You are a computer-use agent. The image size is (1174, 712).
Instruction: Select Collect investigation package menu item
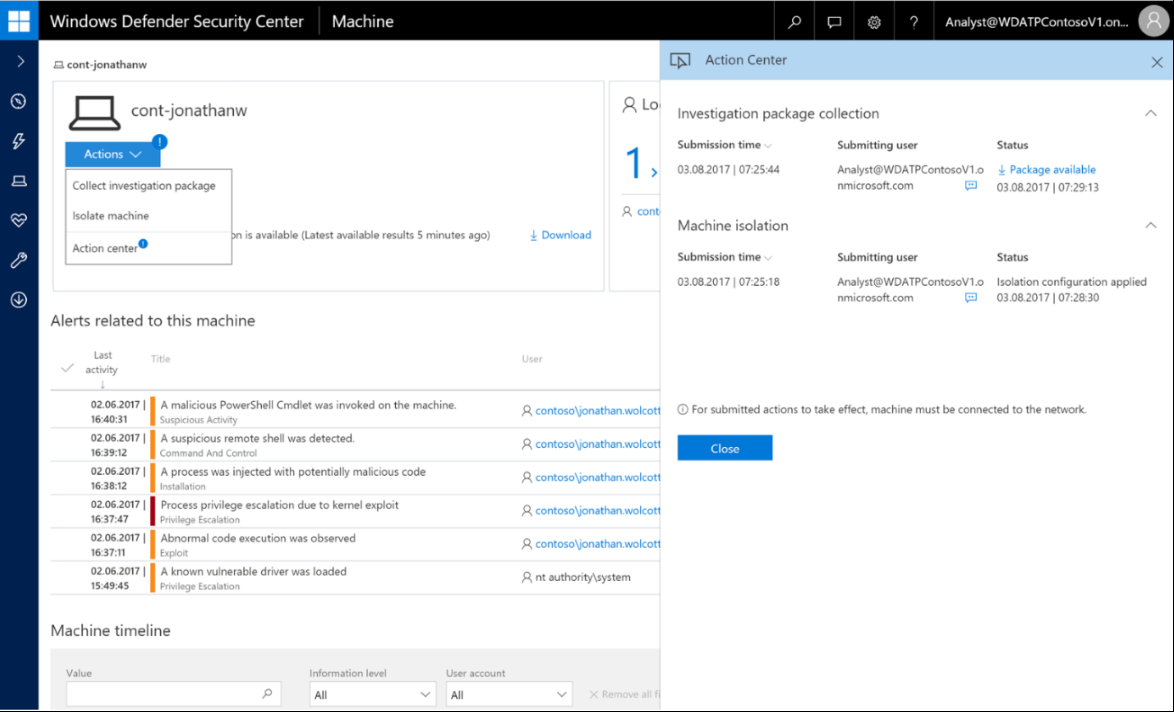pos(144,185)
